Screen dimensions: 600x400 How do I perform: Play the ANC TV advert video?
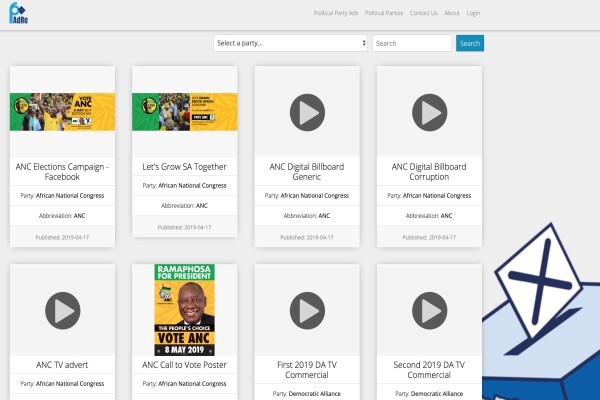63,310
